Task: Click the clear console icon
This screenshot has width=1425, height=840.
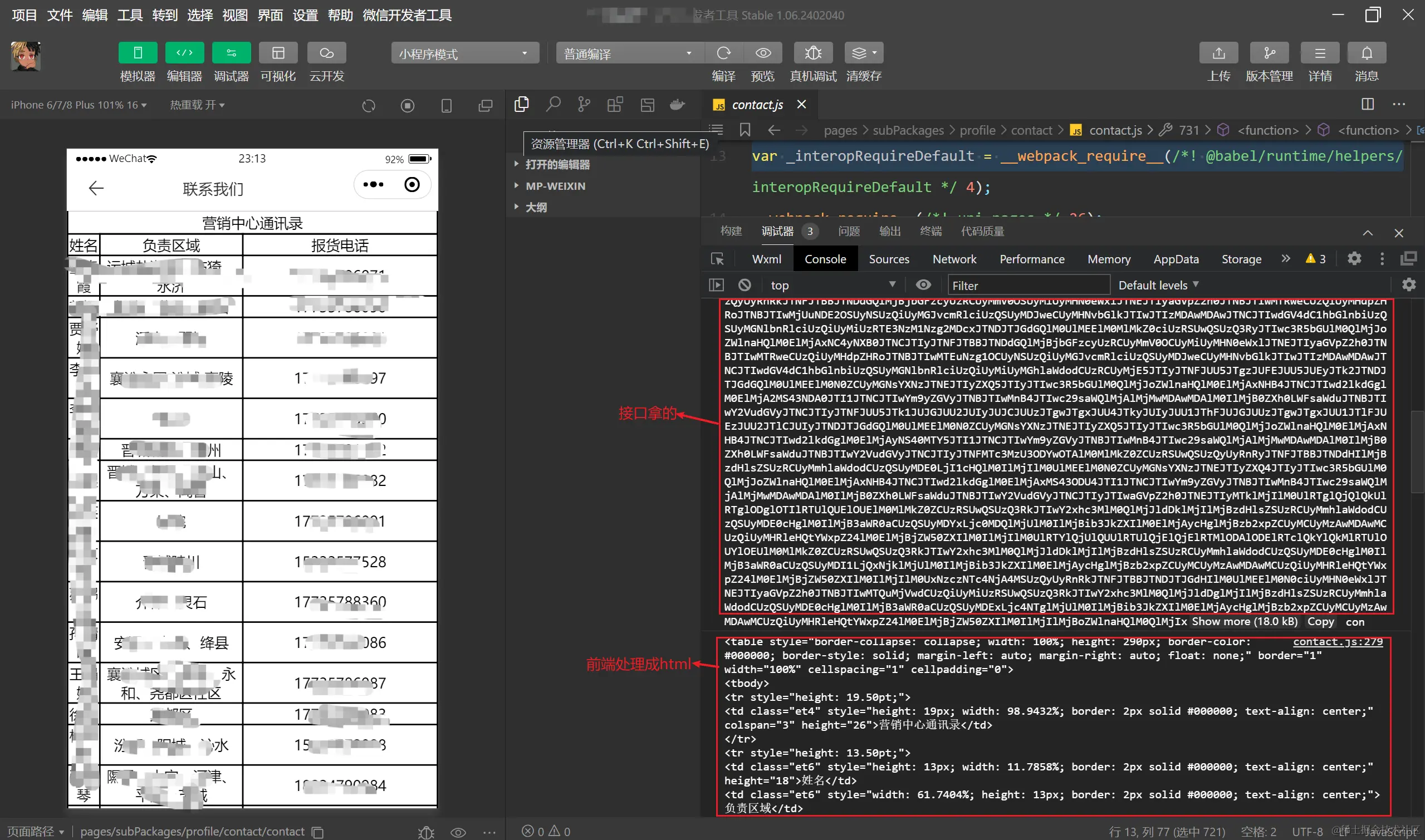Action: coord(745,285)
